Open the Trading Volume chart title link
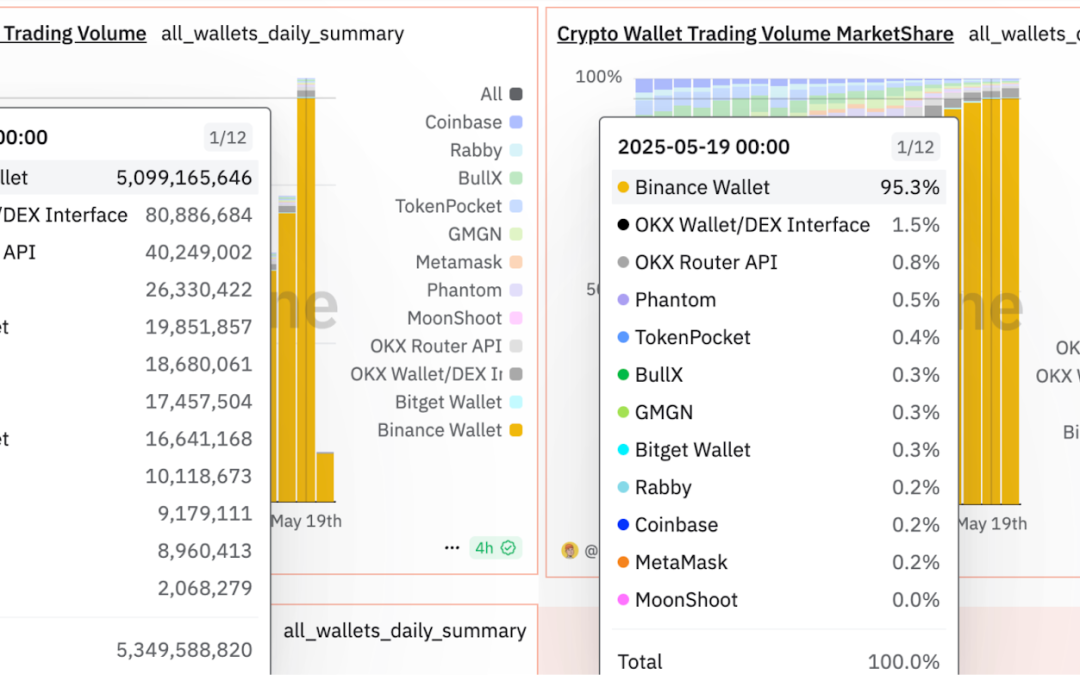 pos(73,34)
